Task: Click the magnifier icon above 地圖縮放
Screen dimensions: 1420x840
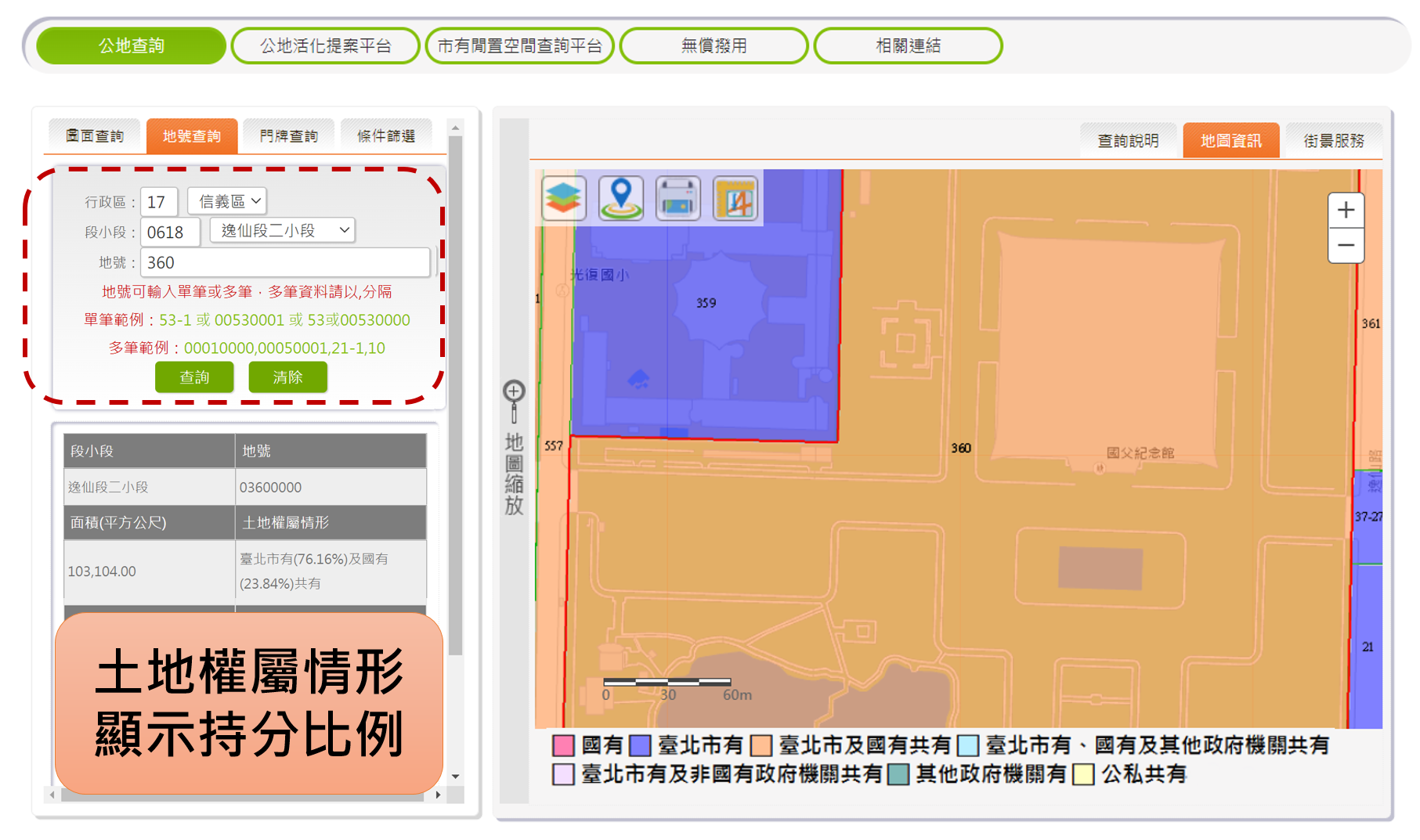Action: tap(514, 391)
